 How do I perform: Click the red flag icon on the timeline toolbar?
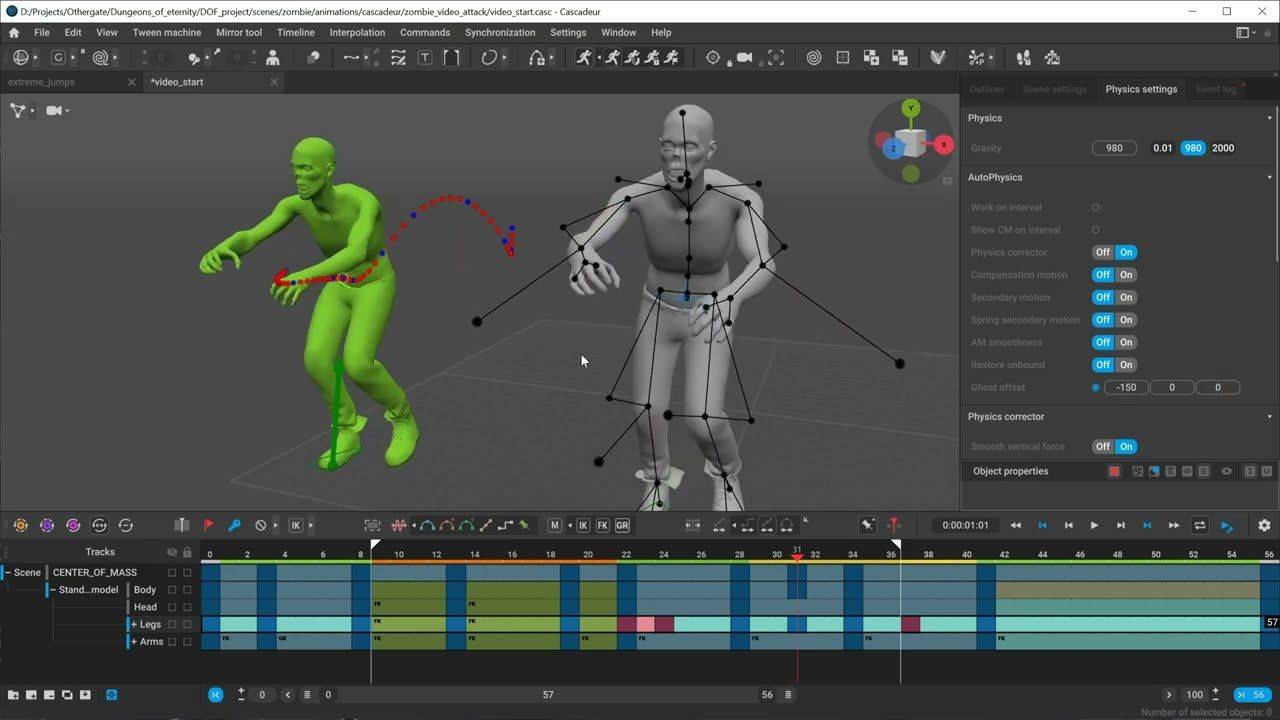point(209,525)
